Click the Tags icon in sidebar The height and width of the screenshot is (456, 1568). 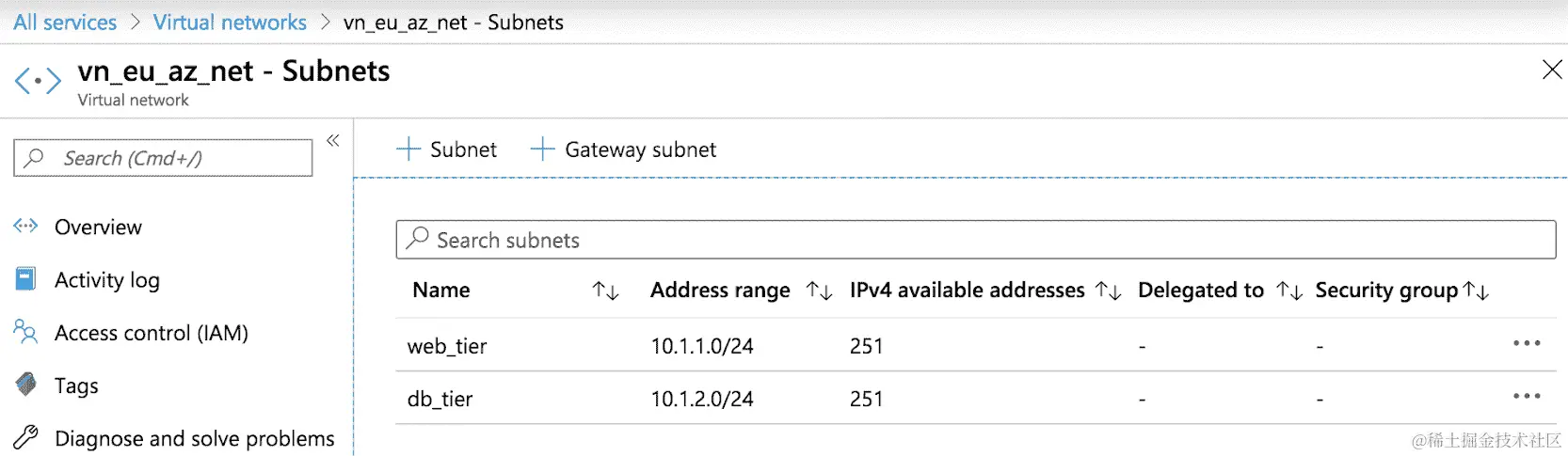tap(26, 385)
